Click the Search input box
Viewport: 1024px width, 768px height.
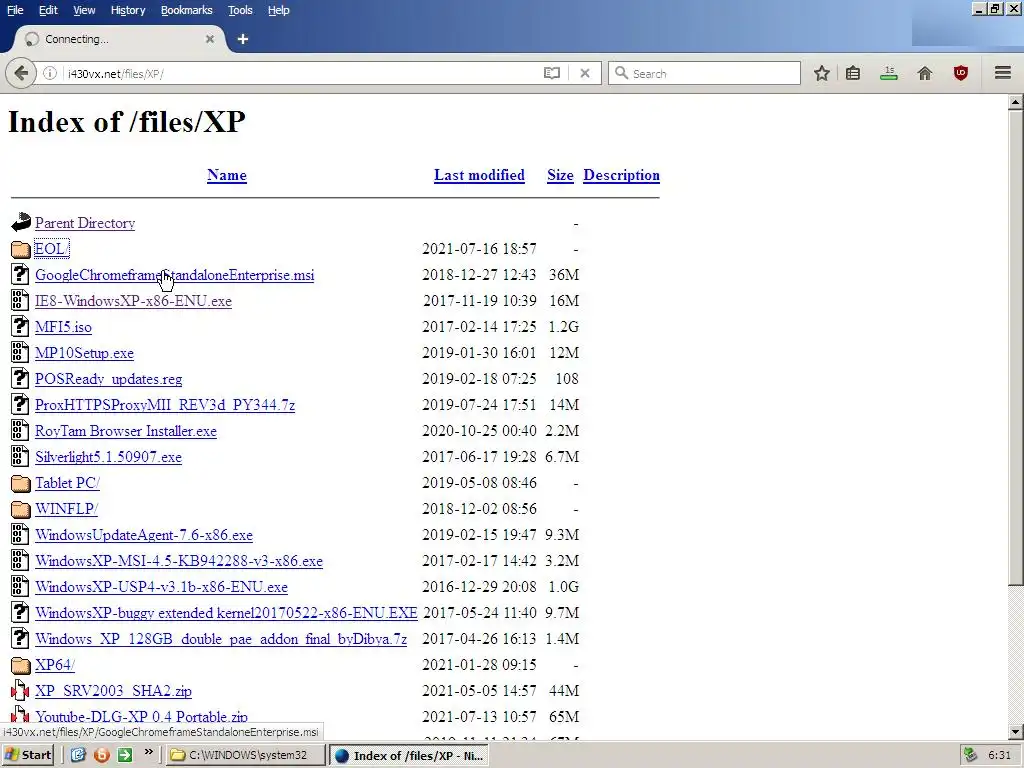pos(704,73)
